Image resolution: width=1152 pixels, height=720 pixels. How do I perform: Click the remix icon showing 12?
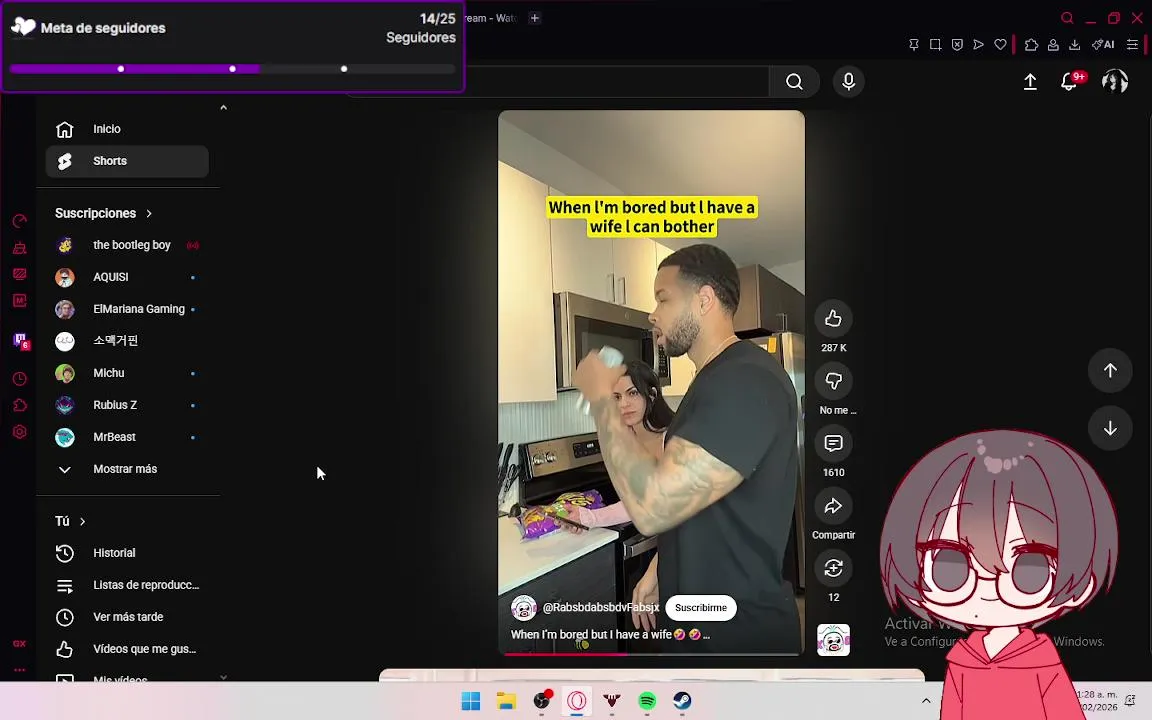click(x=833, y=568)
